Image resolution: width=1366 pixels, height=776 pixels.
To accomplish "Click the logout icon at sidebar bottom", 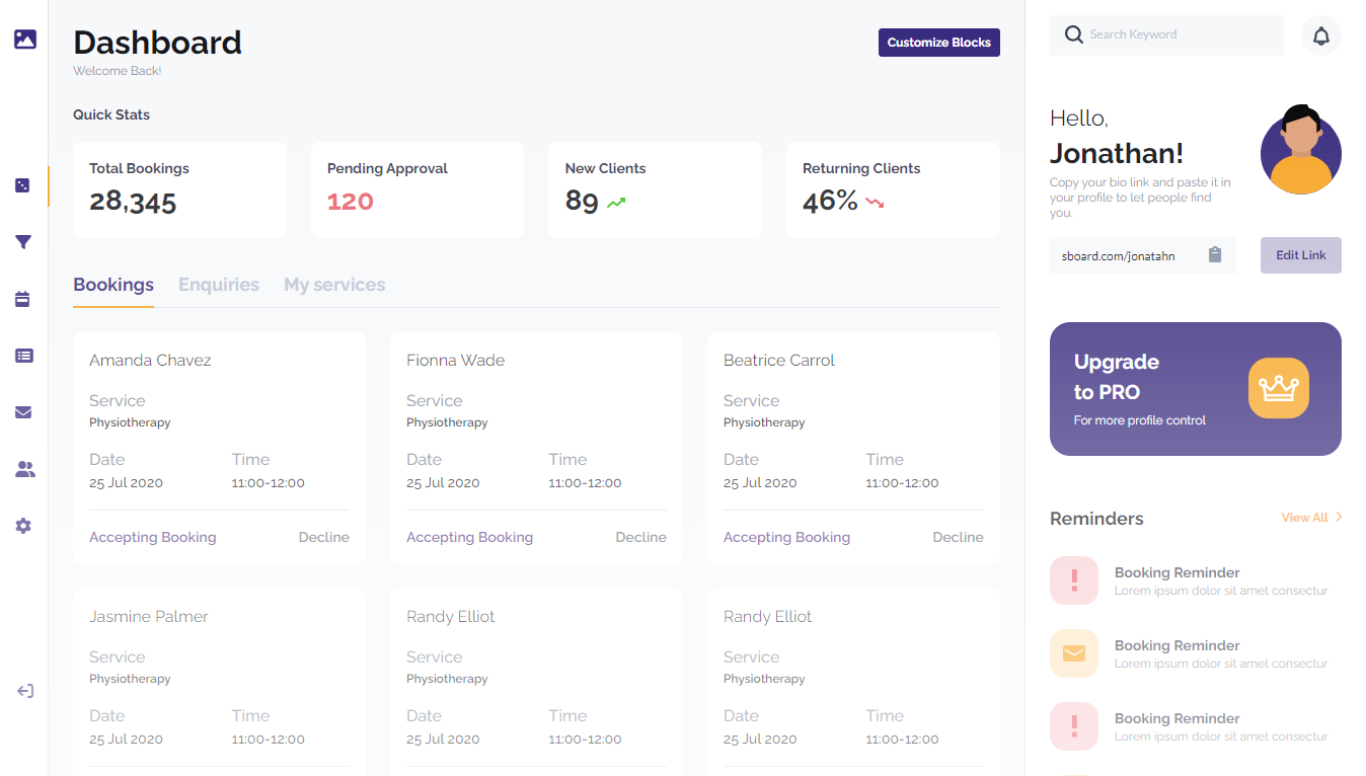I will (x=25, y=691).
